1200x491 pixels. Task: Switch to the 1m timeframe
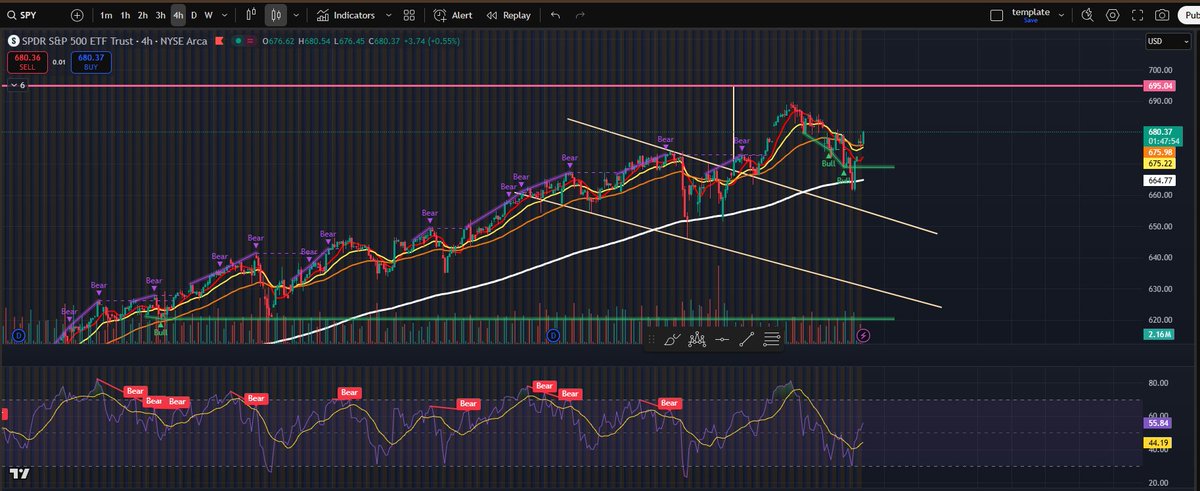coord(105,15)
